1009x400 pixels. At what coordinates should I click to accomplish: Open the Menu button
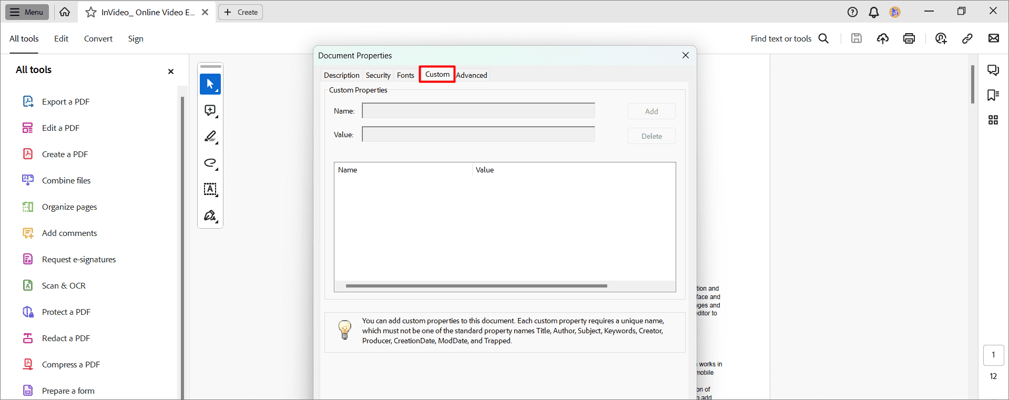26,12
